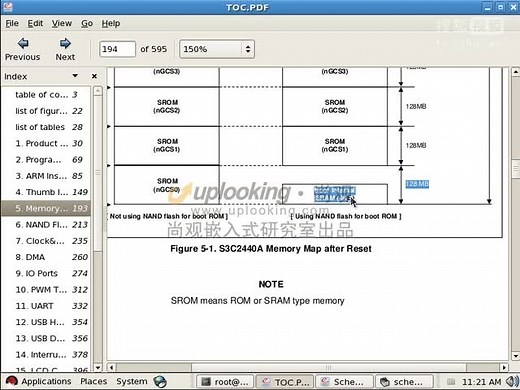The width and height of the screenshot is (520, 390).
Task: Click the network status tray icon
Action: pyautogui.click(x=451, y=381)
